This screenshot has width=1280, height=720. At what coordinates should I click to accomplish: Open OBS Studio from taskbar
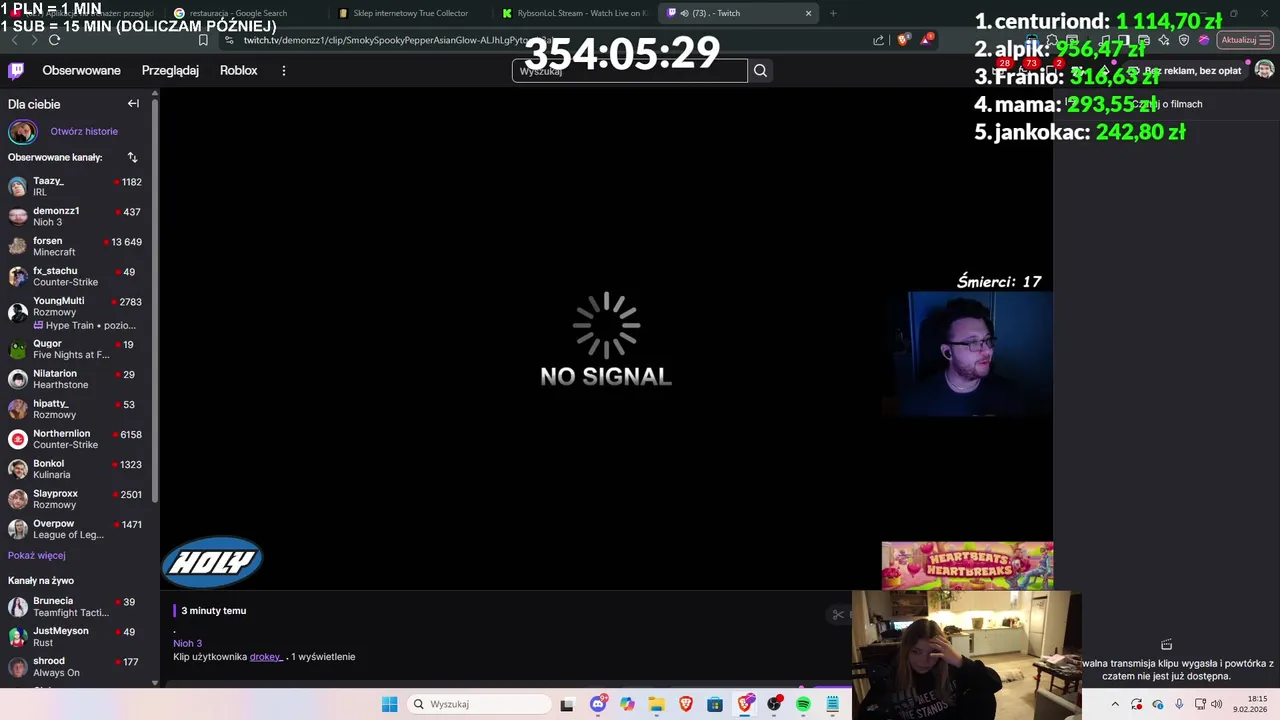click(x=774, y=704)
